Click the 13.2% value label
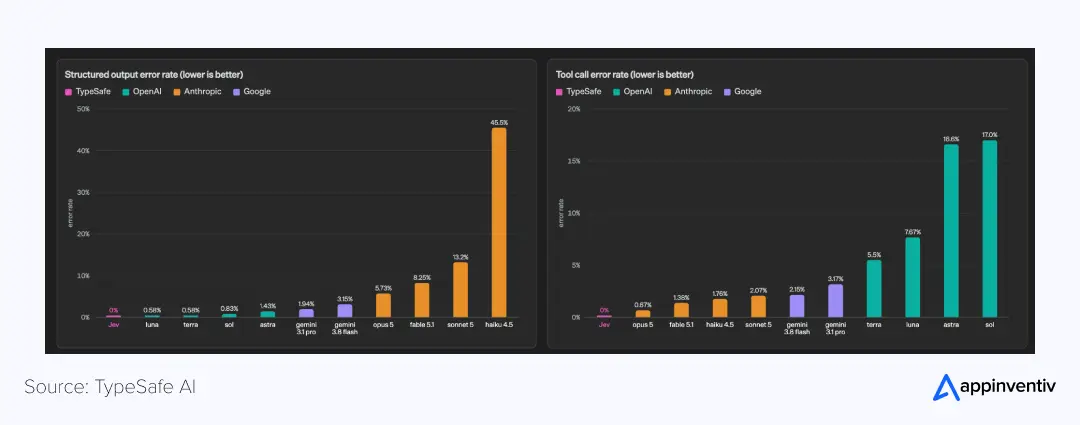Image resolution: width=1080 pixels, height=425 pixels. pos(460,257)
